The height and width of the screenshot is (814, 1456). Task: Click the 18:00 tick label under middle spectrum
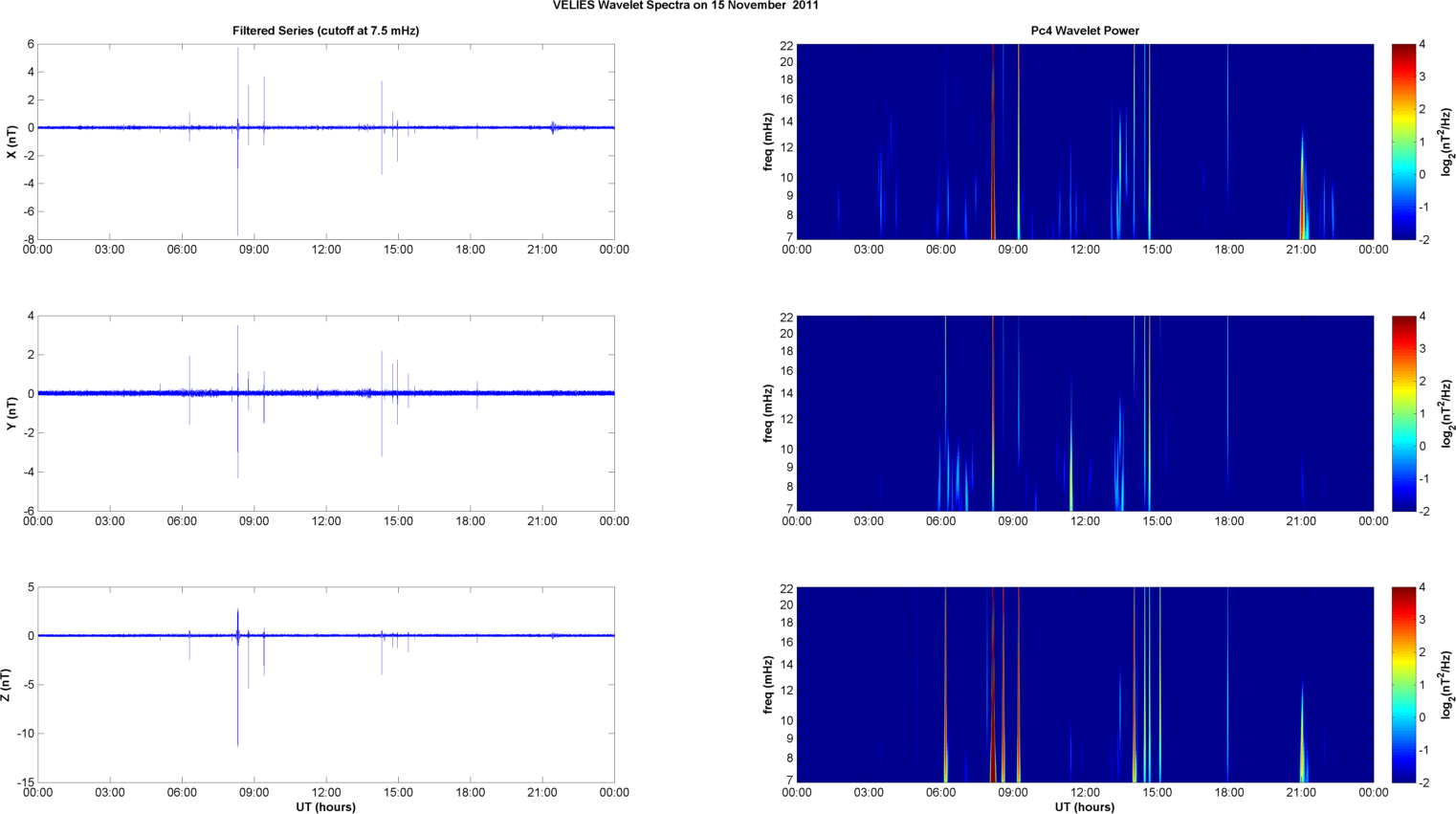coord(1229,521)
